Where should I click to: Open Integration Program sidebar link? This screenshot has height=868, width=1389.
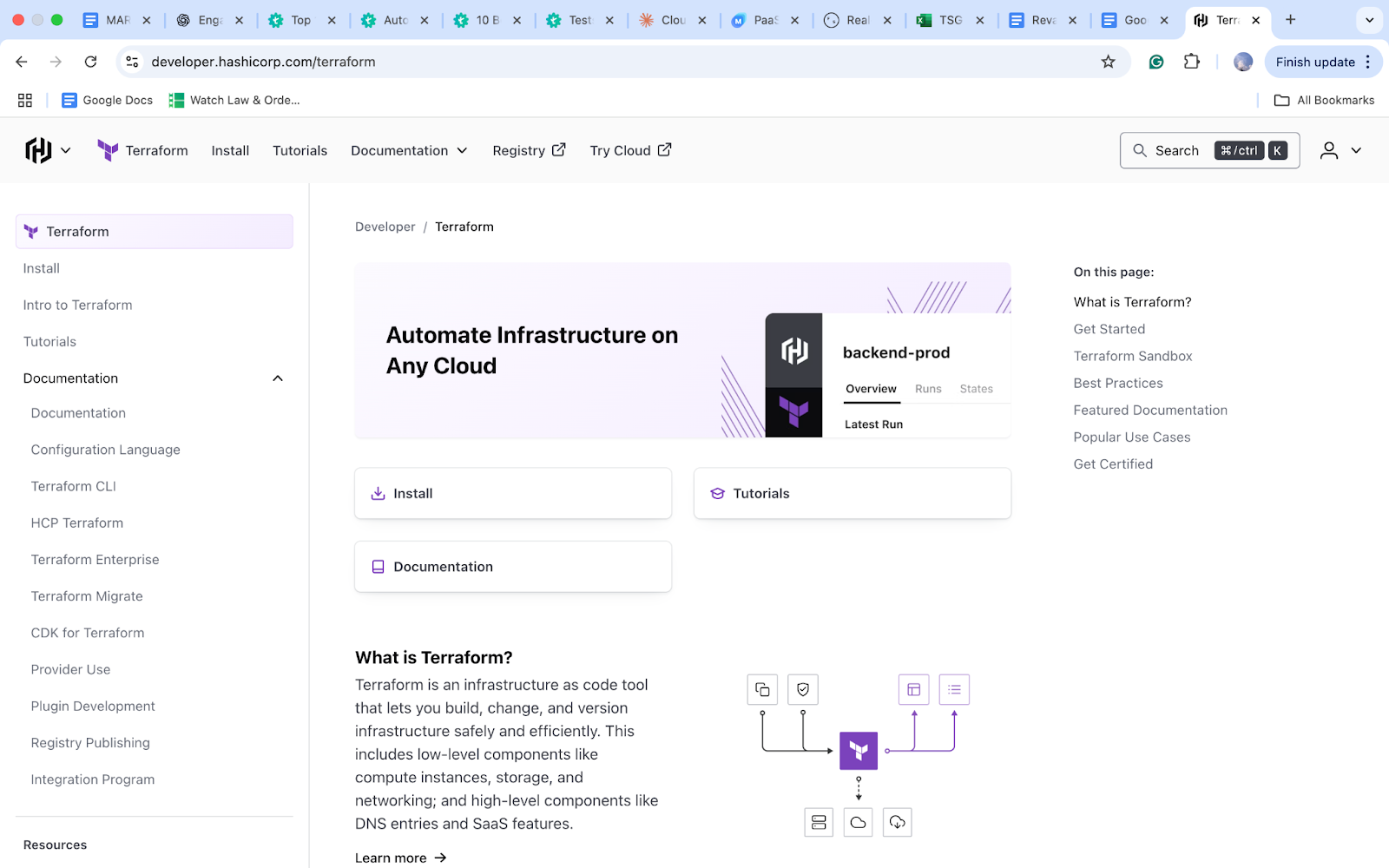click(93, 779)
